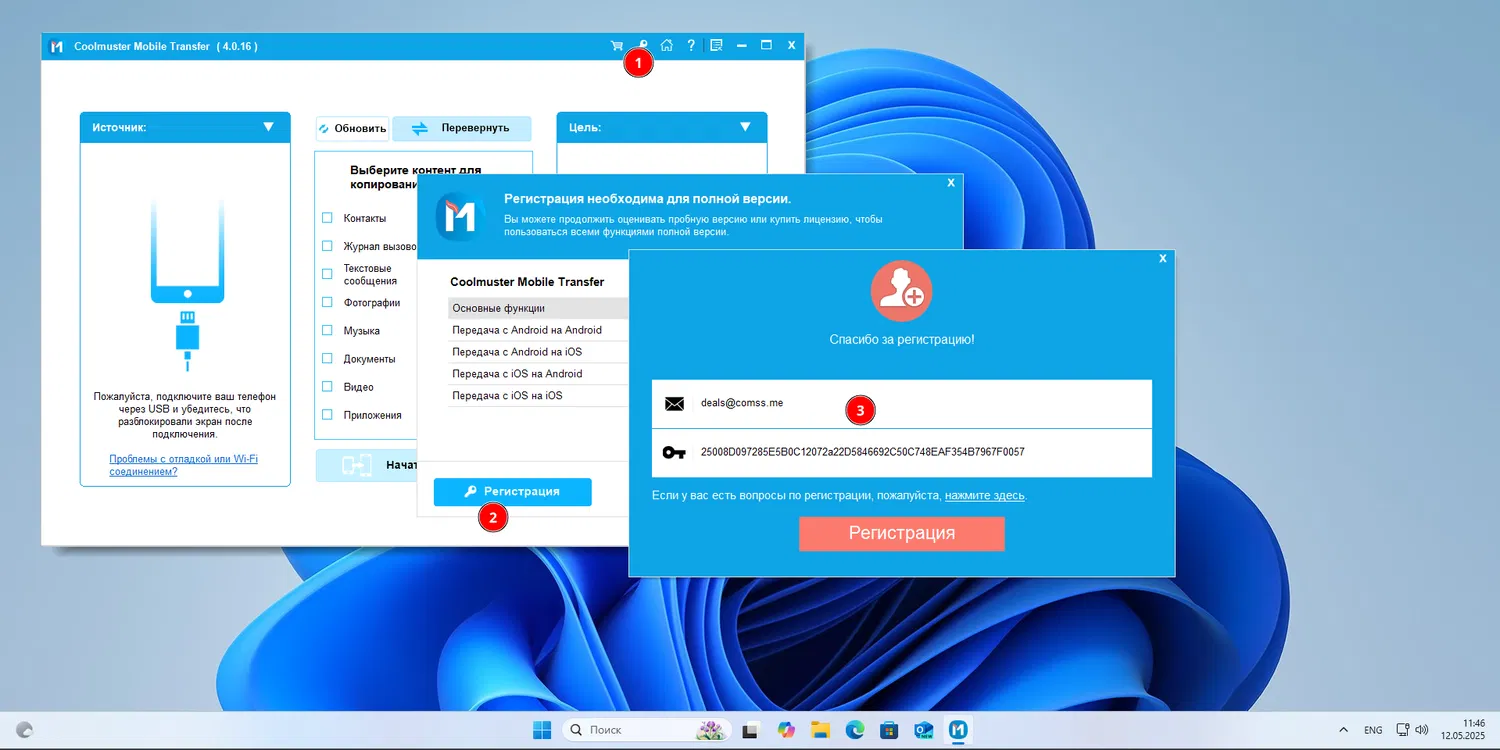Image resolution: width=1500 pixels, height=750 pixels.
Task: Open File Explorer from the taskbar
Action: [820, 730]
